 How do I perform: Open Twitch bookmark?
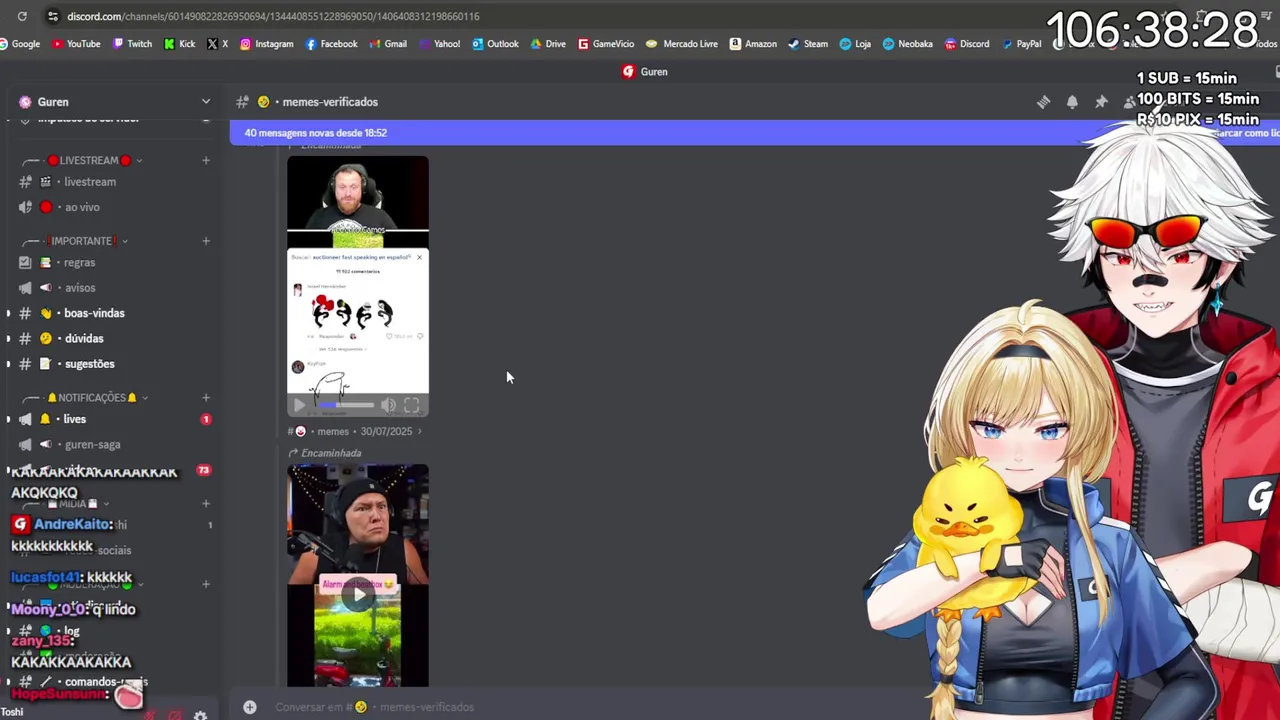coord(132,44)
